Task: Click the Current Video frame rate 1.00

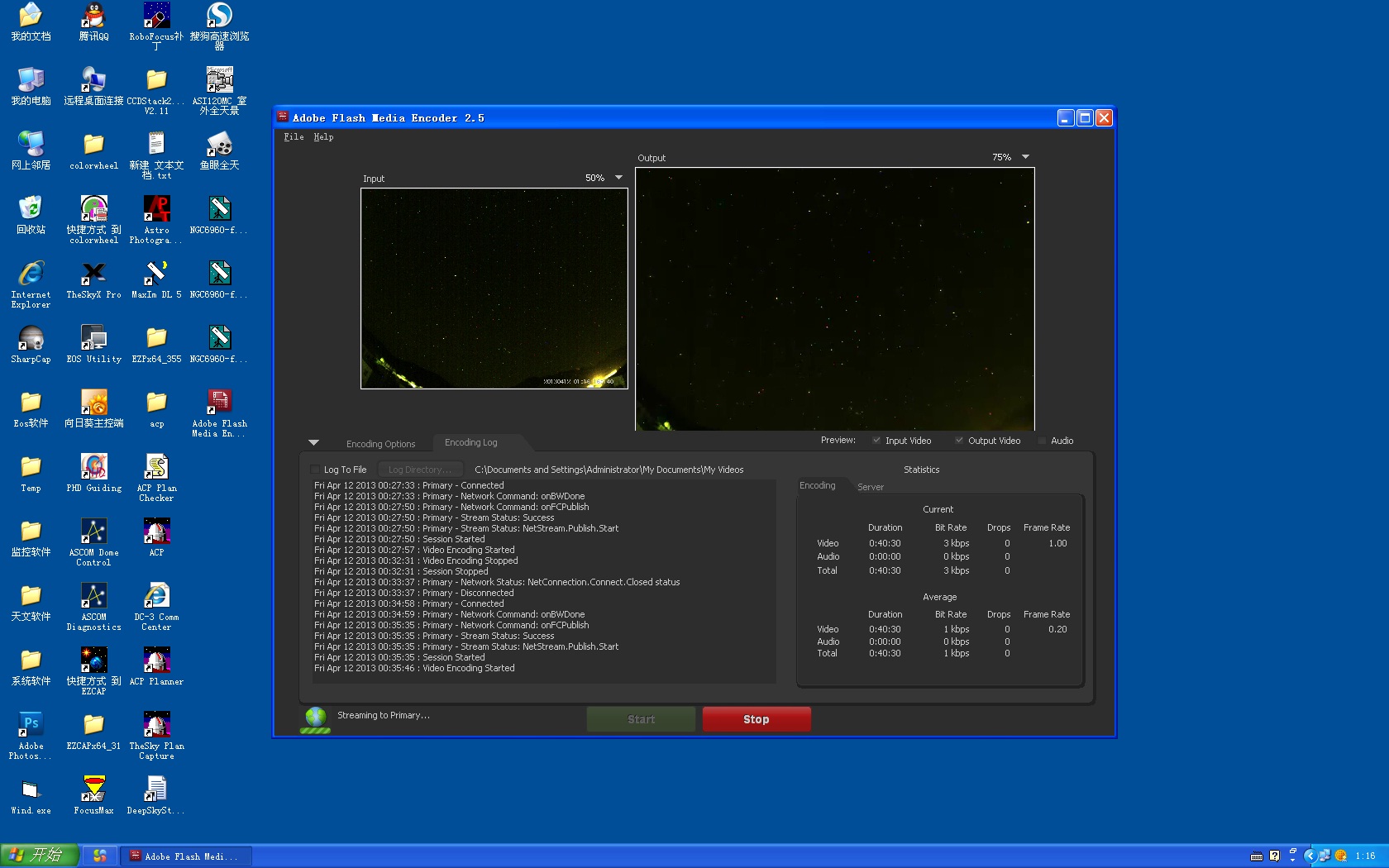Action: pyautogui.click(x=1057, y=543)
